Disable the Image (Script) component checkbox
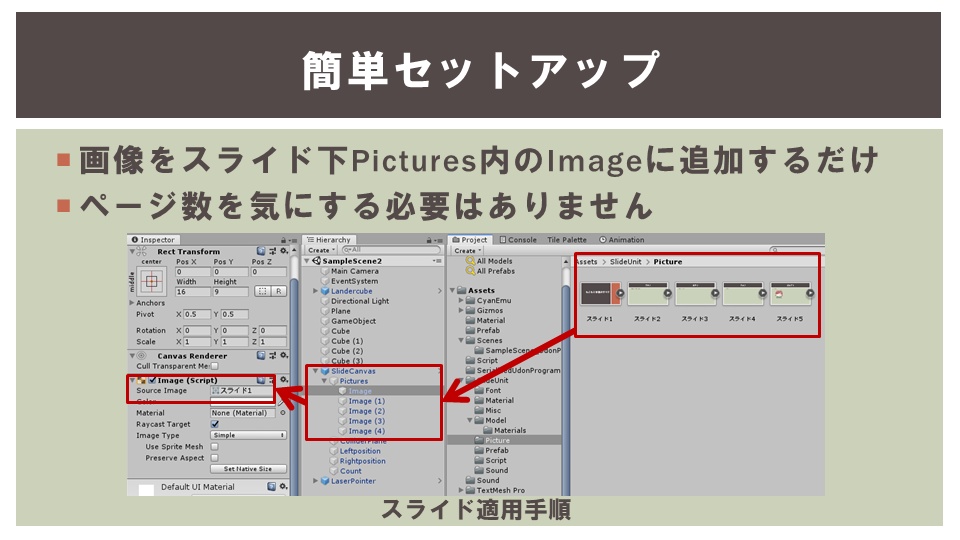Screen dimensions: 960x540 (152, 380)
